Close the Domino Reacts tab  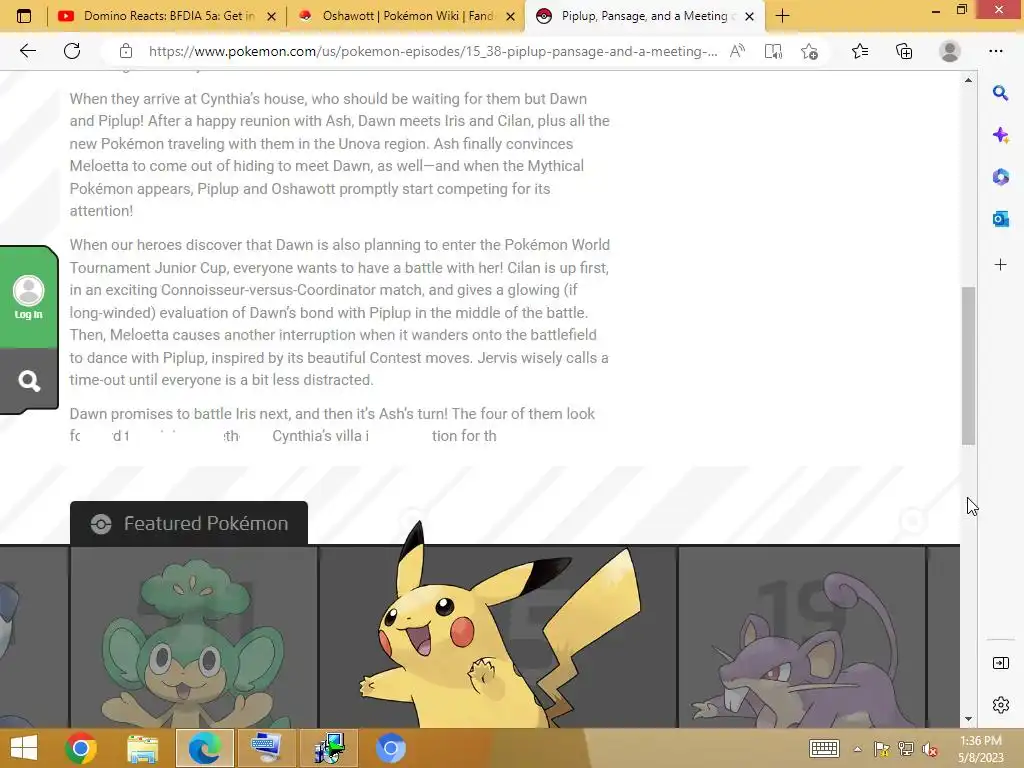pos(271,16)
